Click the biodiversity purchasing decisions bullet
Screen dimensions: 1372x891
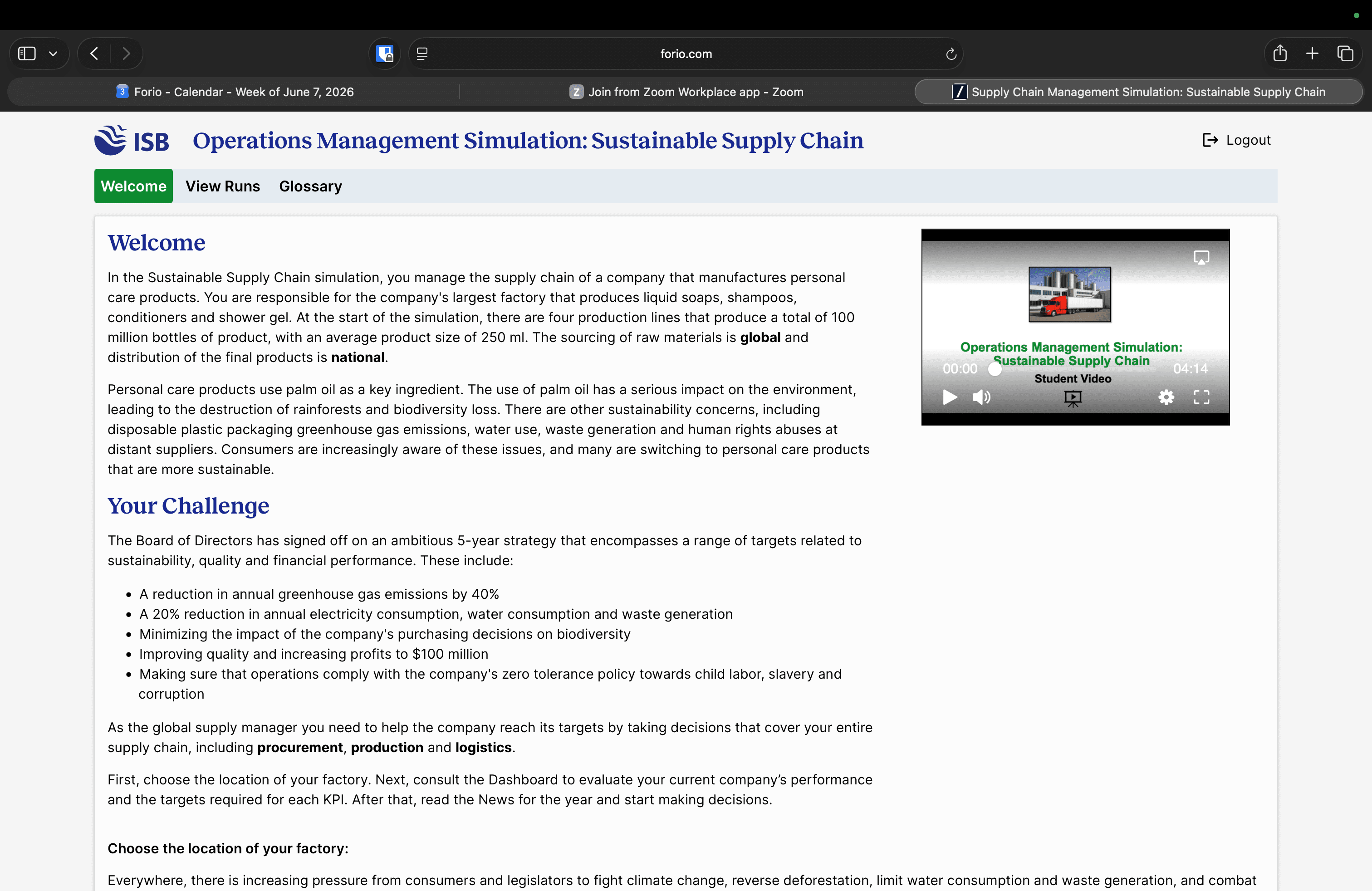[384, 634]
